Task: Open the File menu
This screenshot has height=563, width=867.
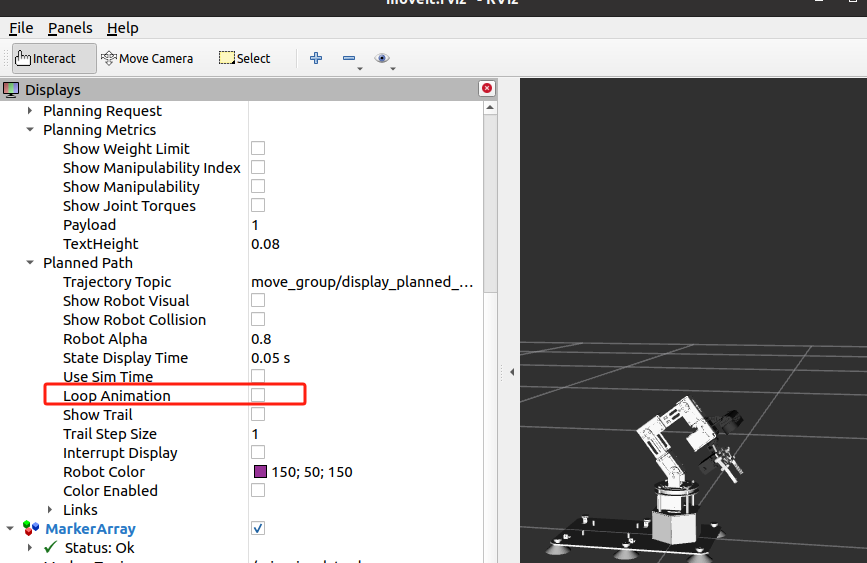Action: [21, 28]
